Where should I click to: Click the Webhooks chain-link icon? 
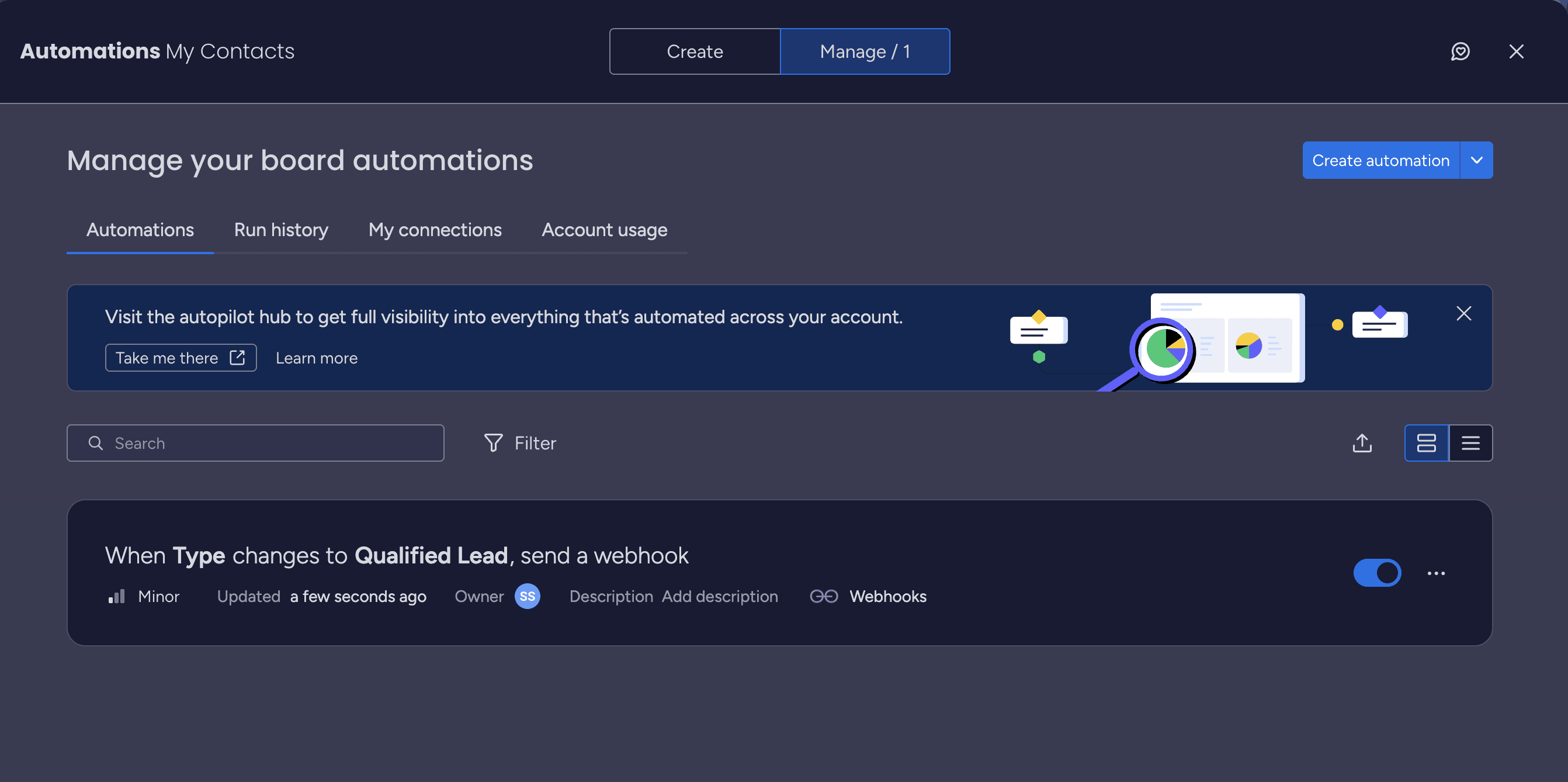pyautogui.click(x=824, y=596)
